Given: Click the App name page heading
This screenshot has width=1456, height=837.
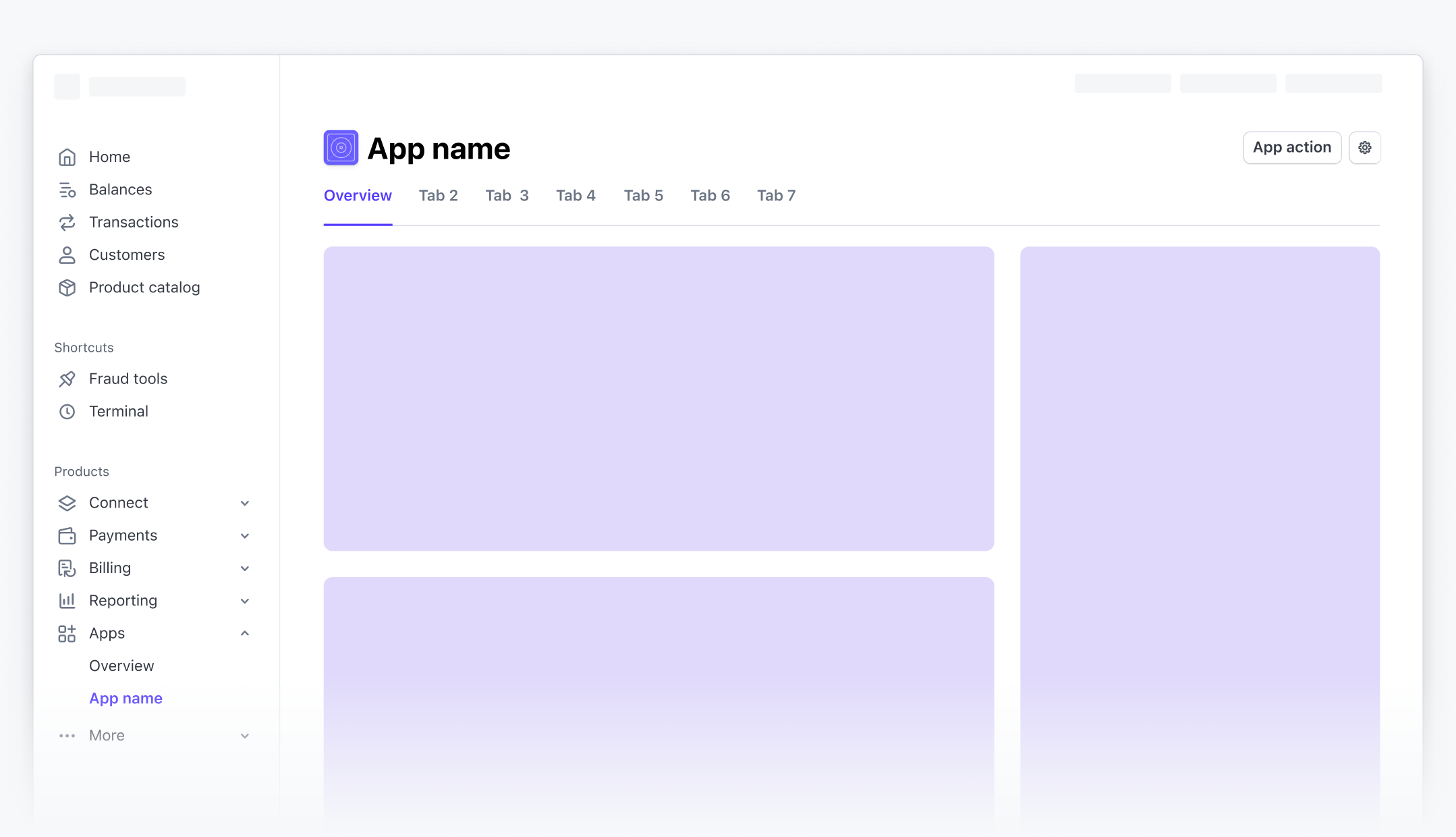Looking at the screenshot, I should (439, 148).
